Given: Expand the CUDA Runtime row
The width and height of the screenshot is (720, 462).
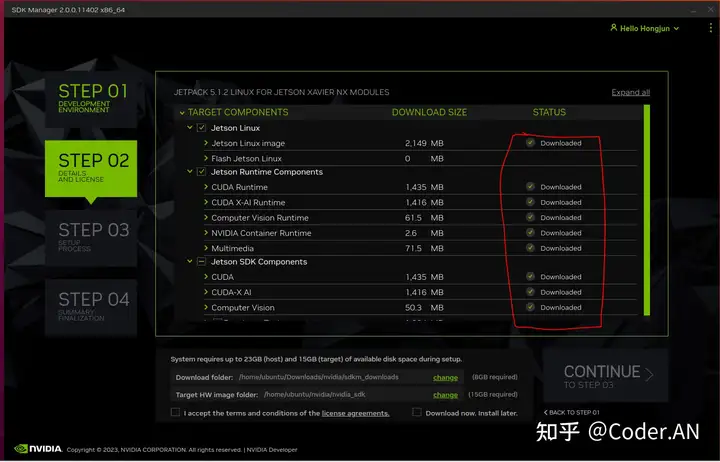Looking at the screenshot, I should 206,187.
